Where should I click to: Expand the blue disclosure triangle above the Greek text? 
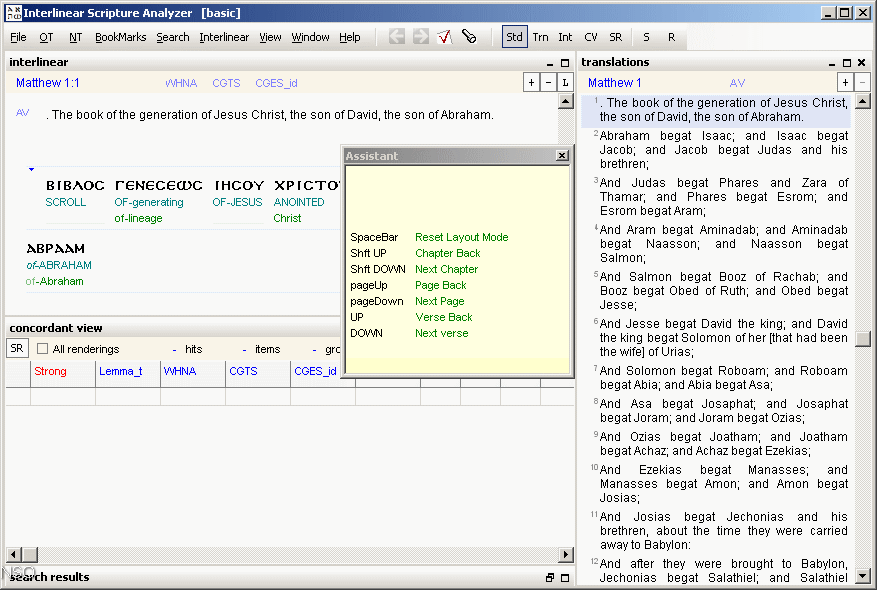pos(31,168)
